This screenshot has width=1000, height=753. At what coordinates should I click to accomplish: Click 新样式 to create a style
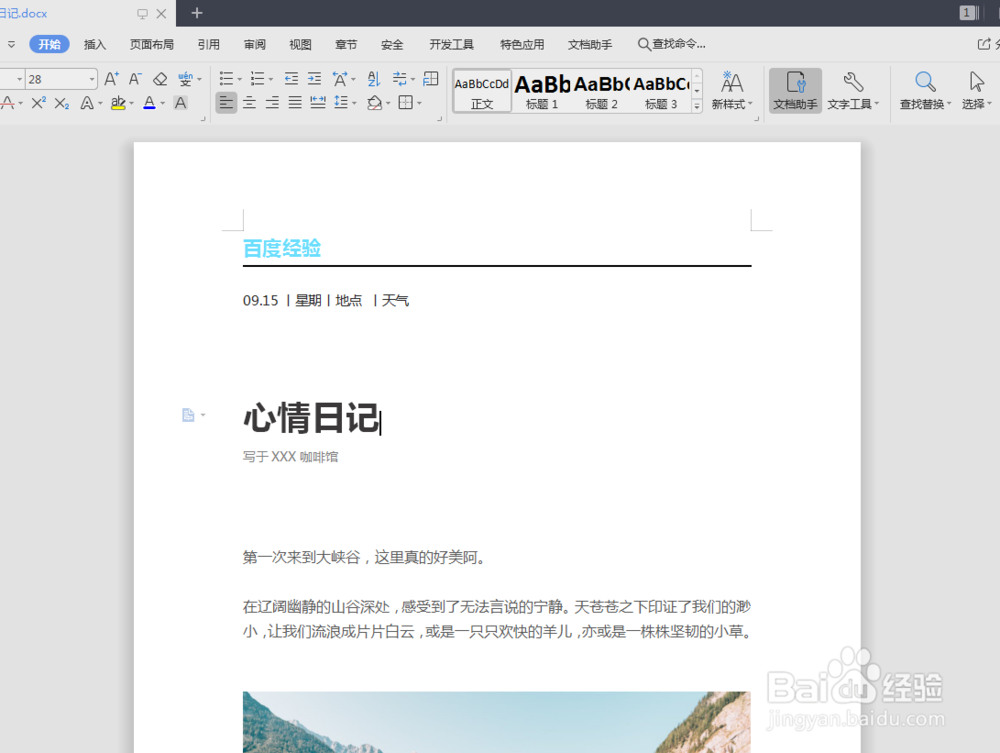(732, 90)
